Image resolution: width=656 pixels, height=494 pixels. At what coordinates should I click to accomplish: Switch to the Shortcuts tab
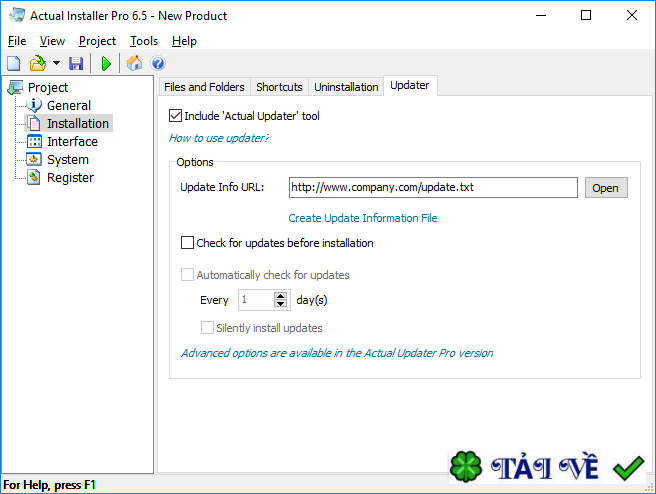pos(279,87)
